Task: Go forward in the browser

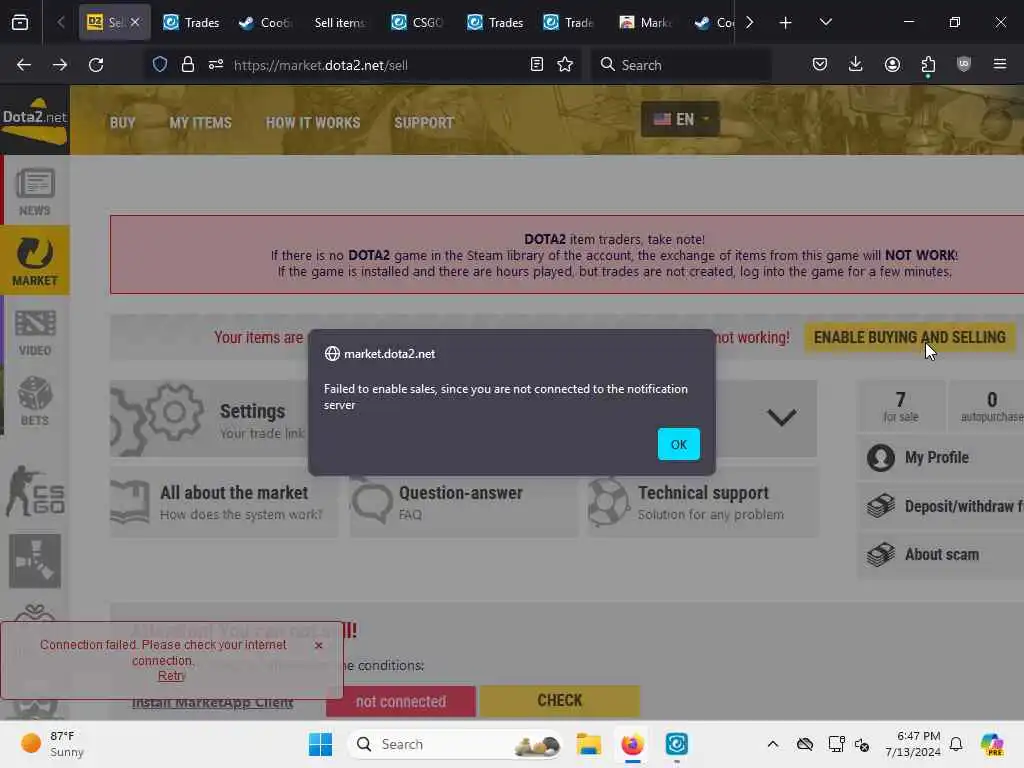Action: tap(59, 65)
